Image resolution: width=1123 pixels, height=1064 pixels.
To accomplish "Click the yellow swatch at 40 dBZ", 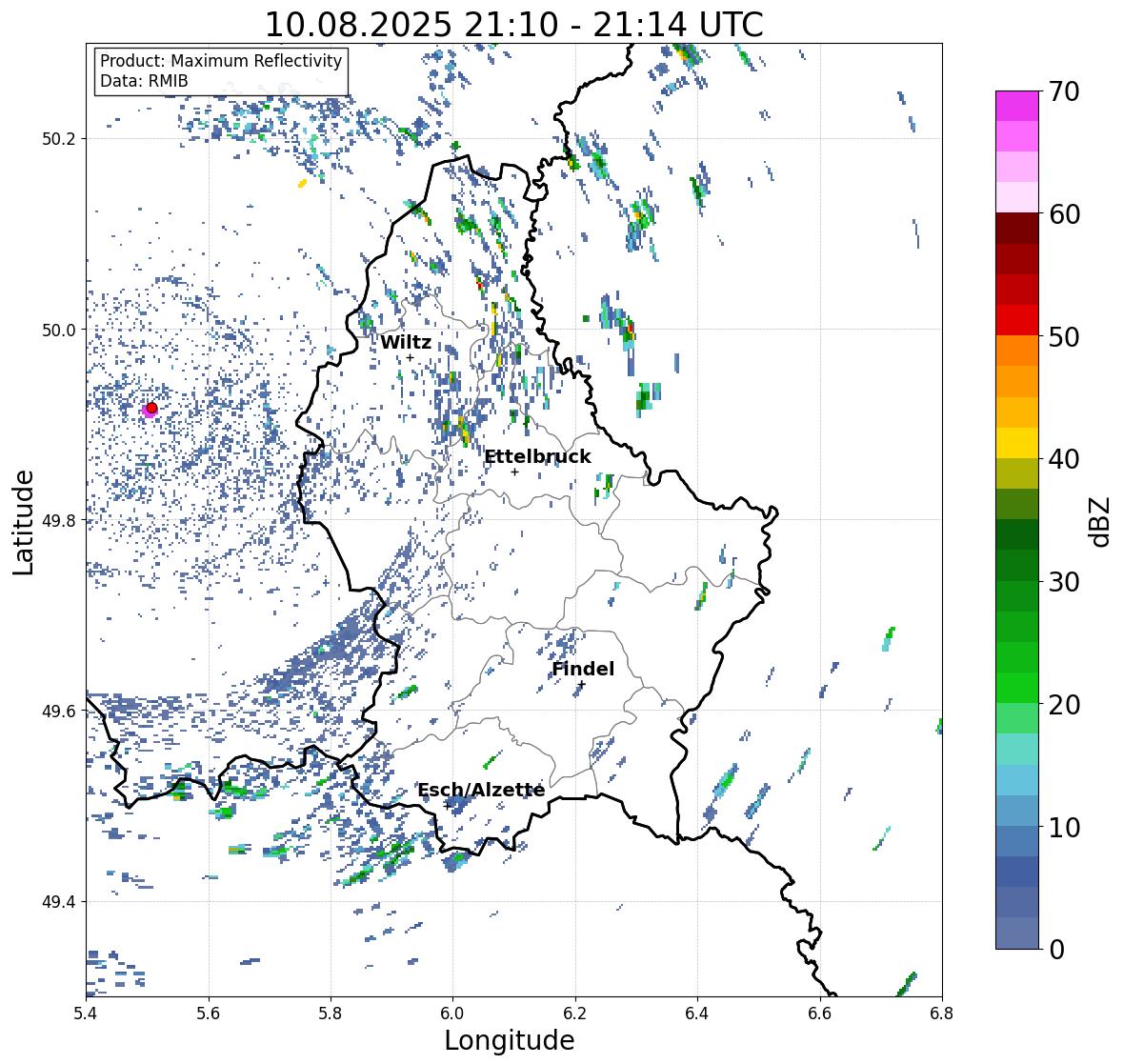I will tap(1017, 443).
